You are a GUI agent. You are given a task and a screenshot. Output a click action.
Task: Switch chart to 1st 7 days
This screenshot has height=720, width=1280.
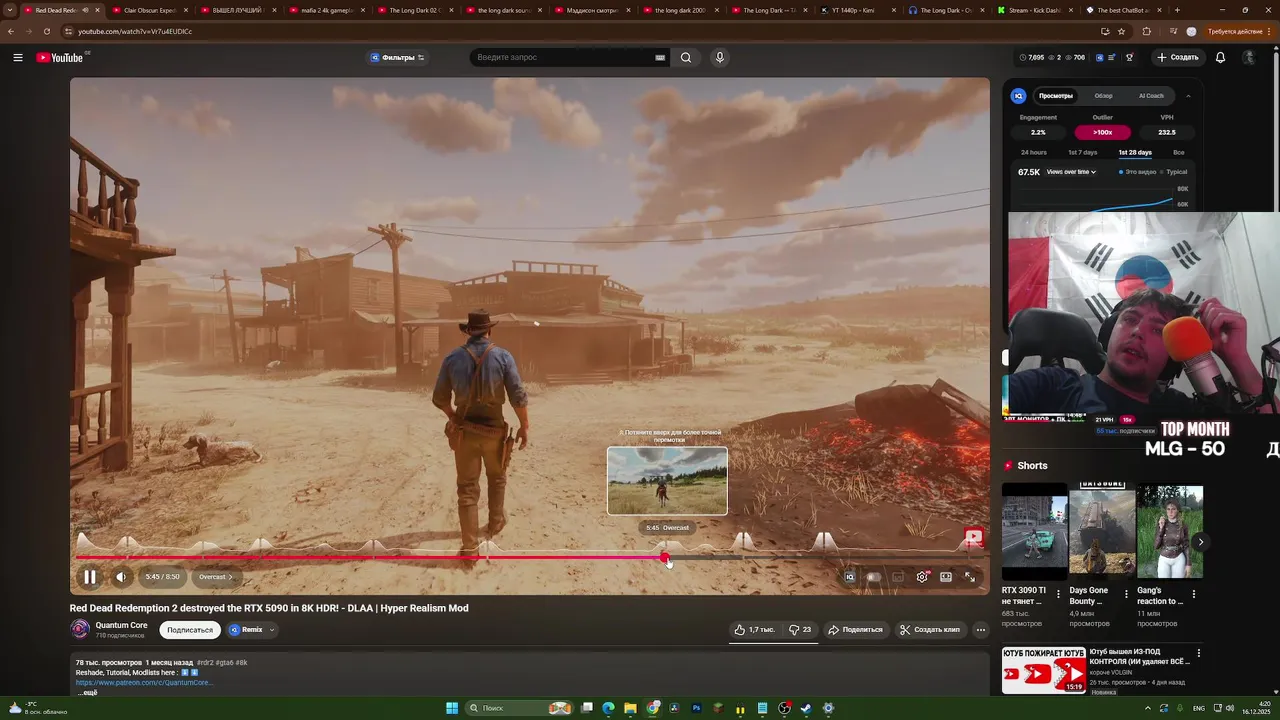(x=1082, y=152)
